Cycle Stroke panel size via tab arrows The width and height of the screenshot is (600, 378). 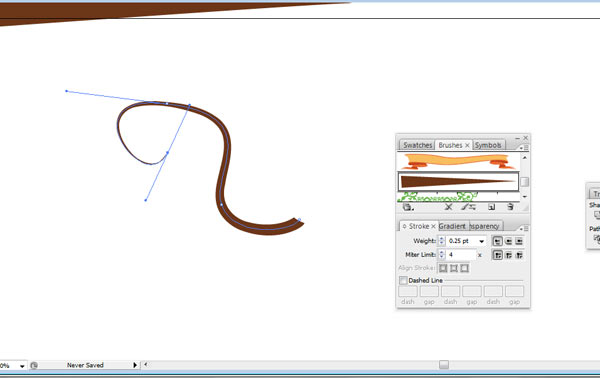tap(404, 226)
